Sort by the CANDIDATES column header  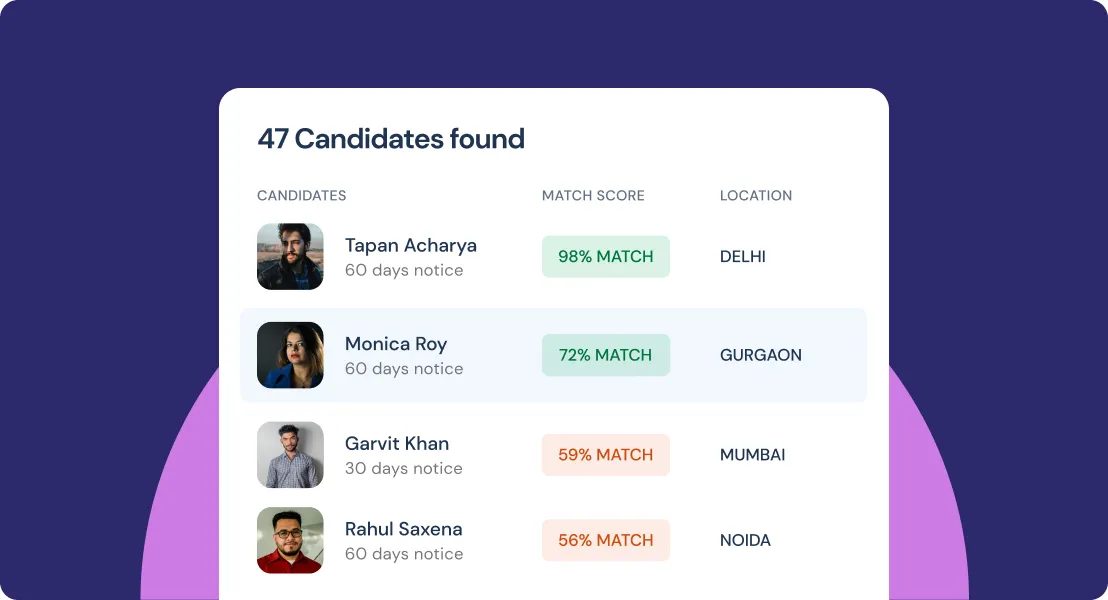[x=301, y=196]
